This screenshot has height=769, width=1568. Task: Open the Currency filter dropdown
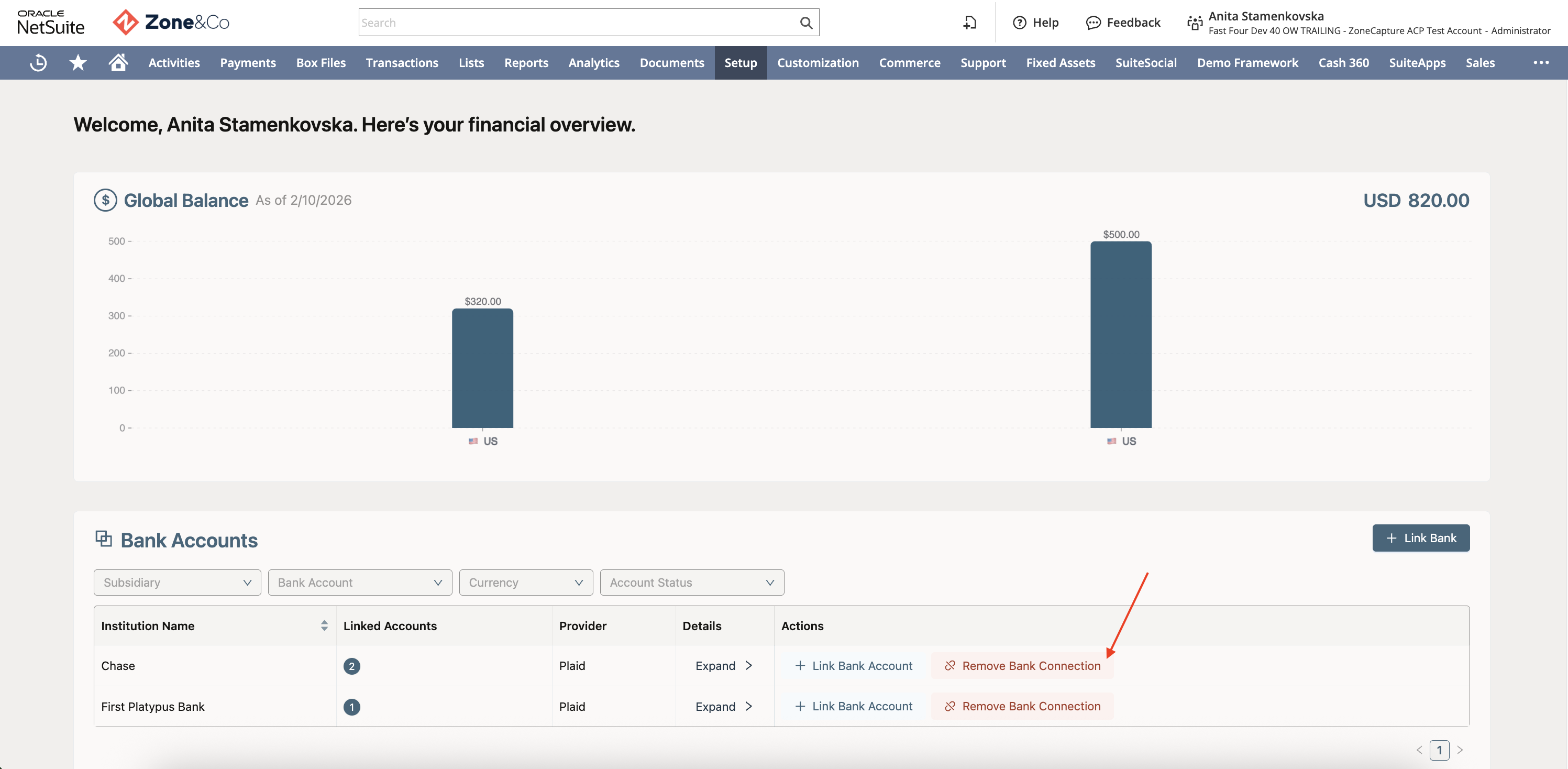click(526, 583)
